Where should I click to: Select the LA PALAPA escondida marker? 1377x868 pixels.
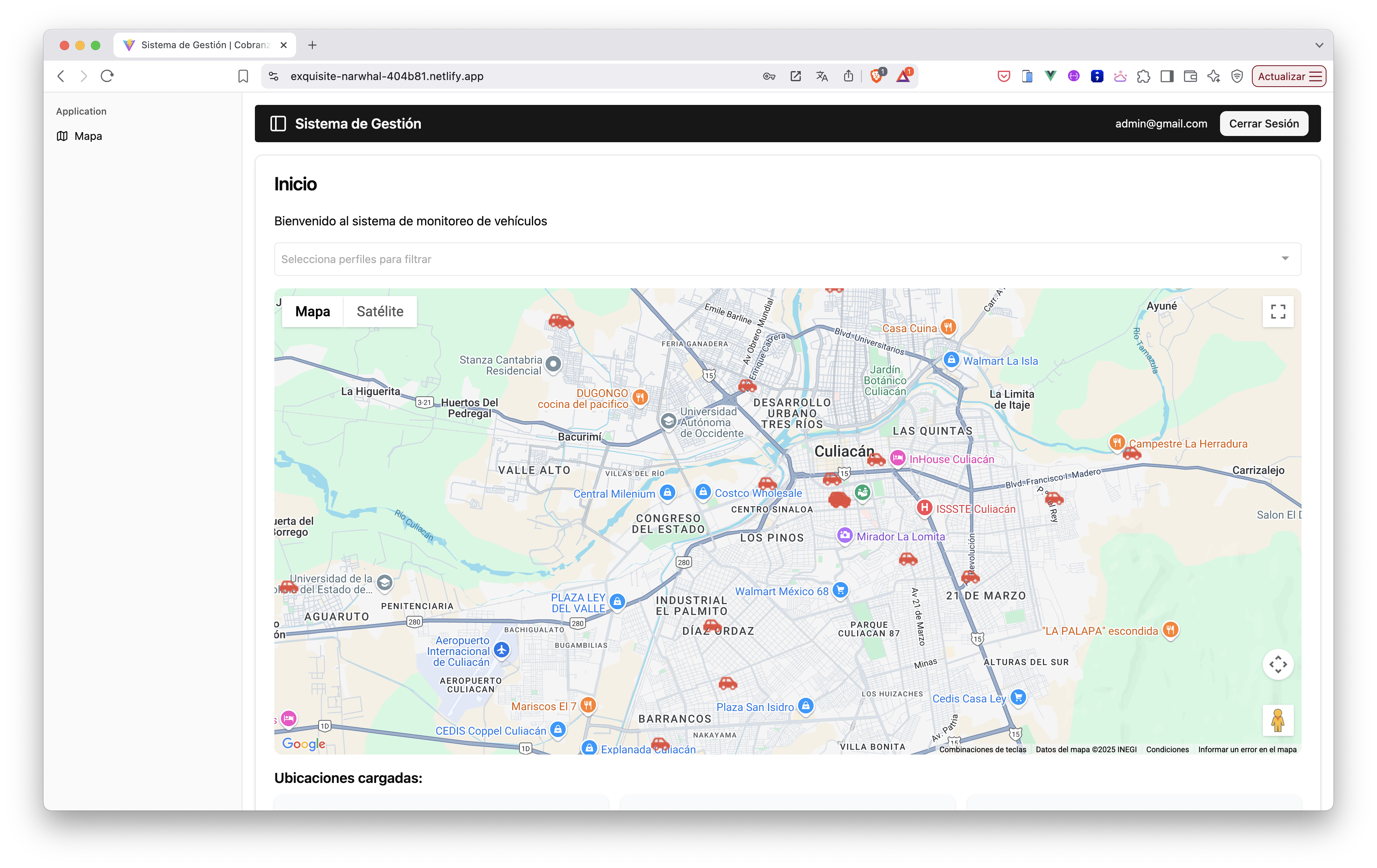tap(1171, 630)
